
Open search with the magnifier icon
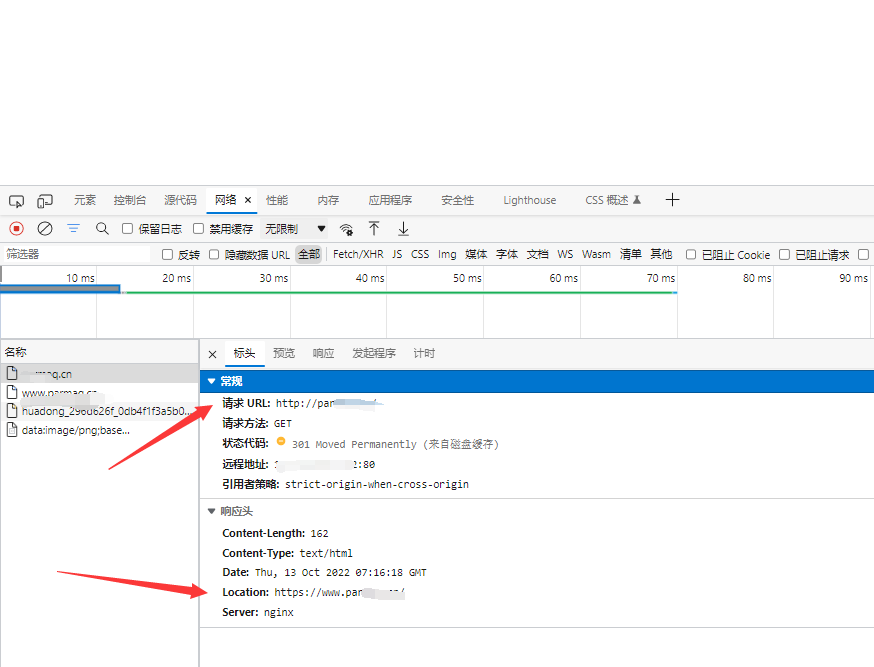(x=102, y=228)
